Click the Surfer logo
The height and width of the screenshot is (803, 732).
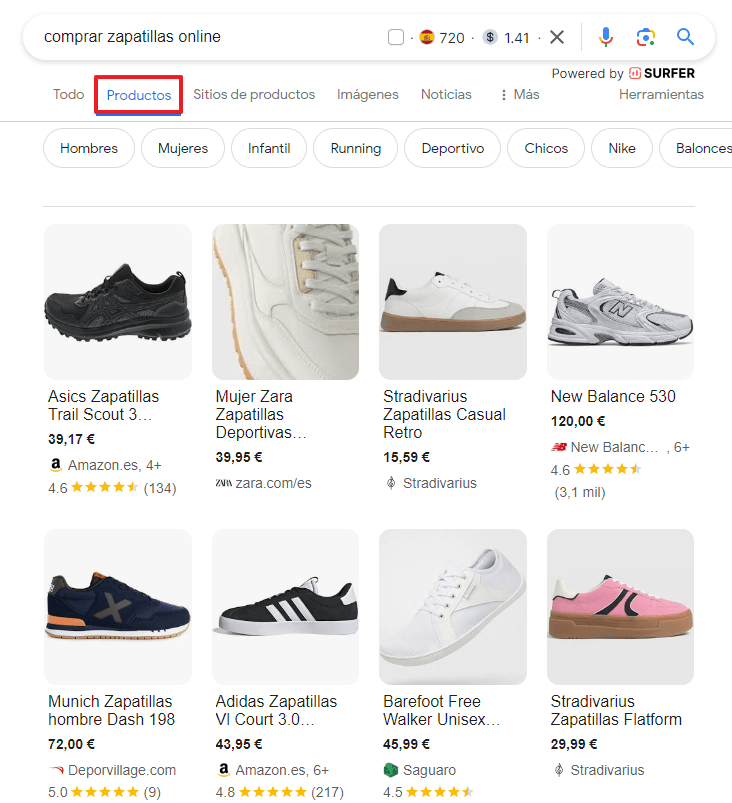(x=661, y=73)
